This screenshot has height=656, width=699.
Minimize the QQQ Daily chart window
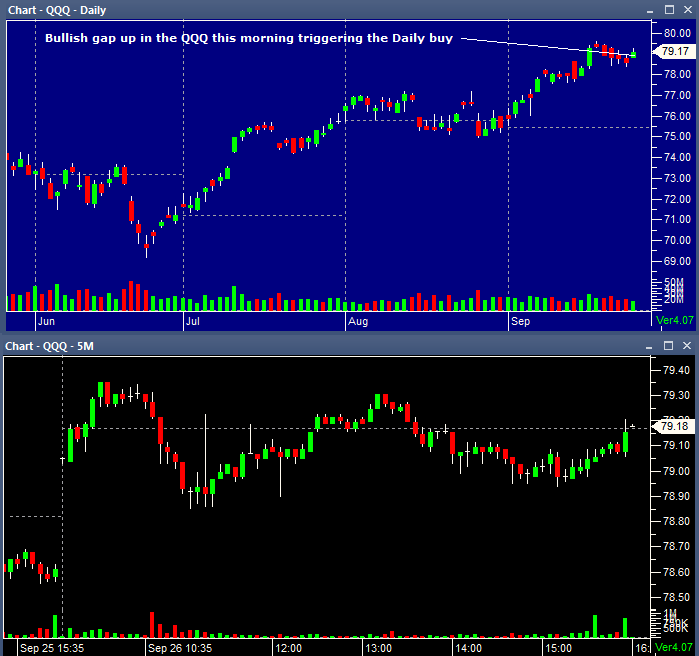click(650, 11)
